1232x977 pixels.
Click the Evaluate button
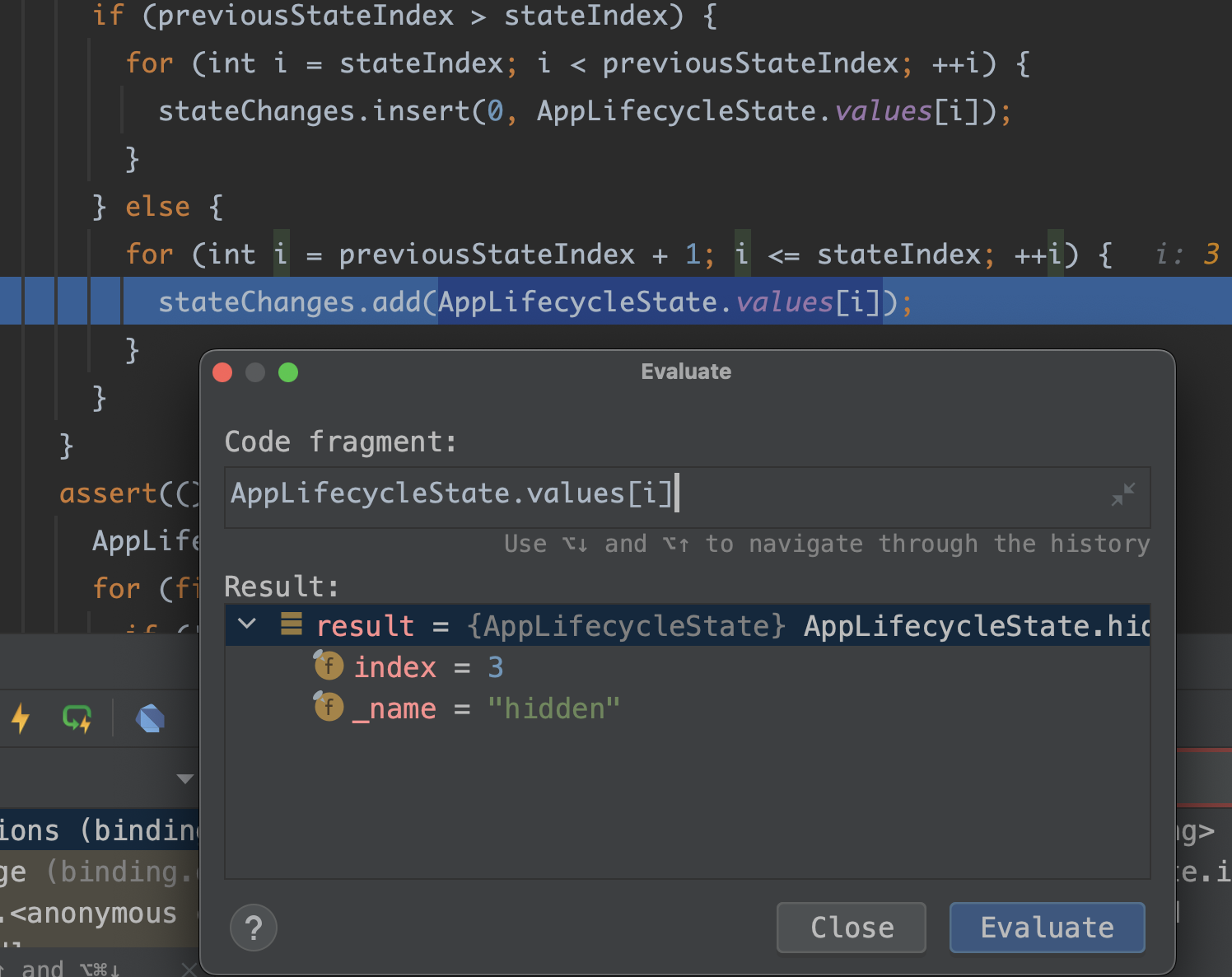[x=1047, y=928]
